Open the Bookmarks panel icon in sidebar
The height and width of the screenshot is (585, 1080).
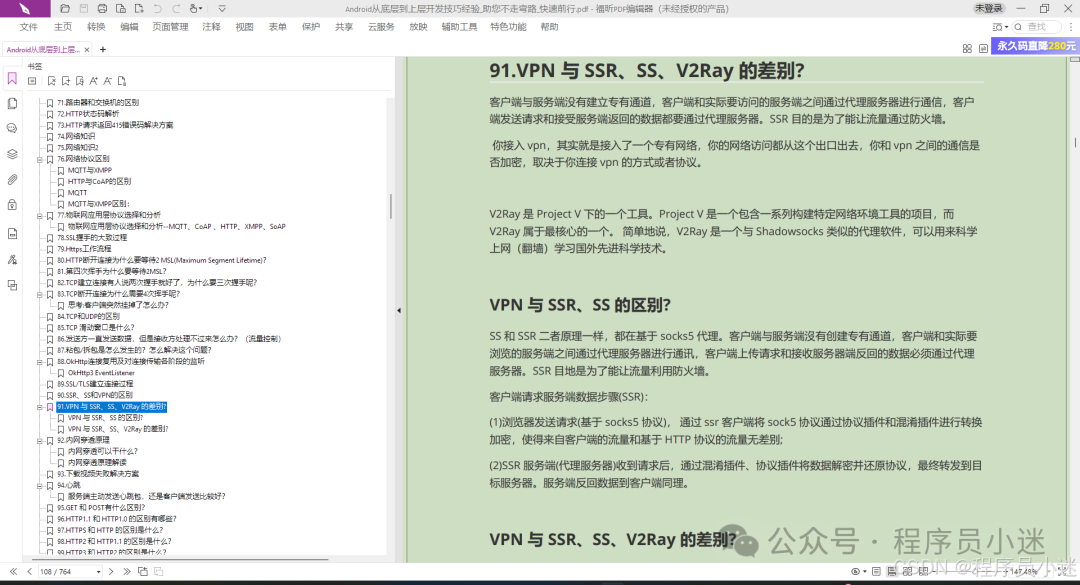tap(12, 79)
